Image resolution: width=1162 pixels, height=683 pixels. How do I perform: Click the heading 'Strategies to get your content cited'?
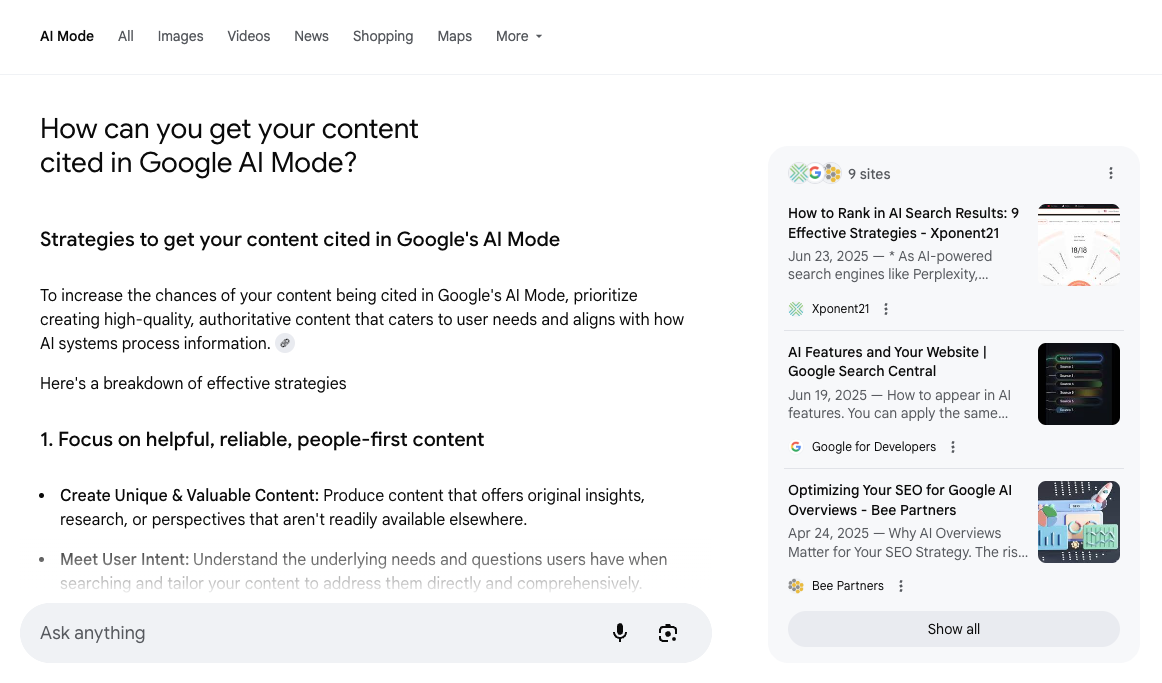coord(299,239)
